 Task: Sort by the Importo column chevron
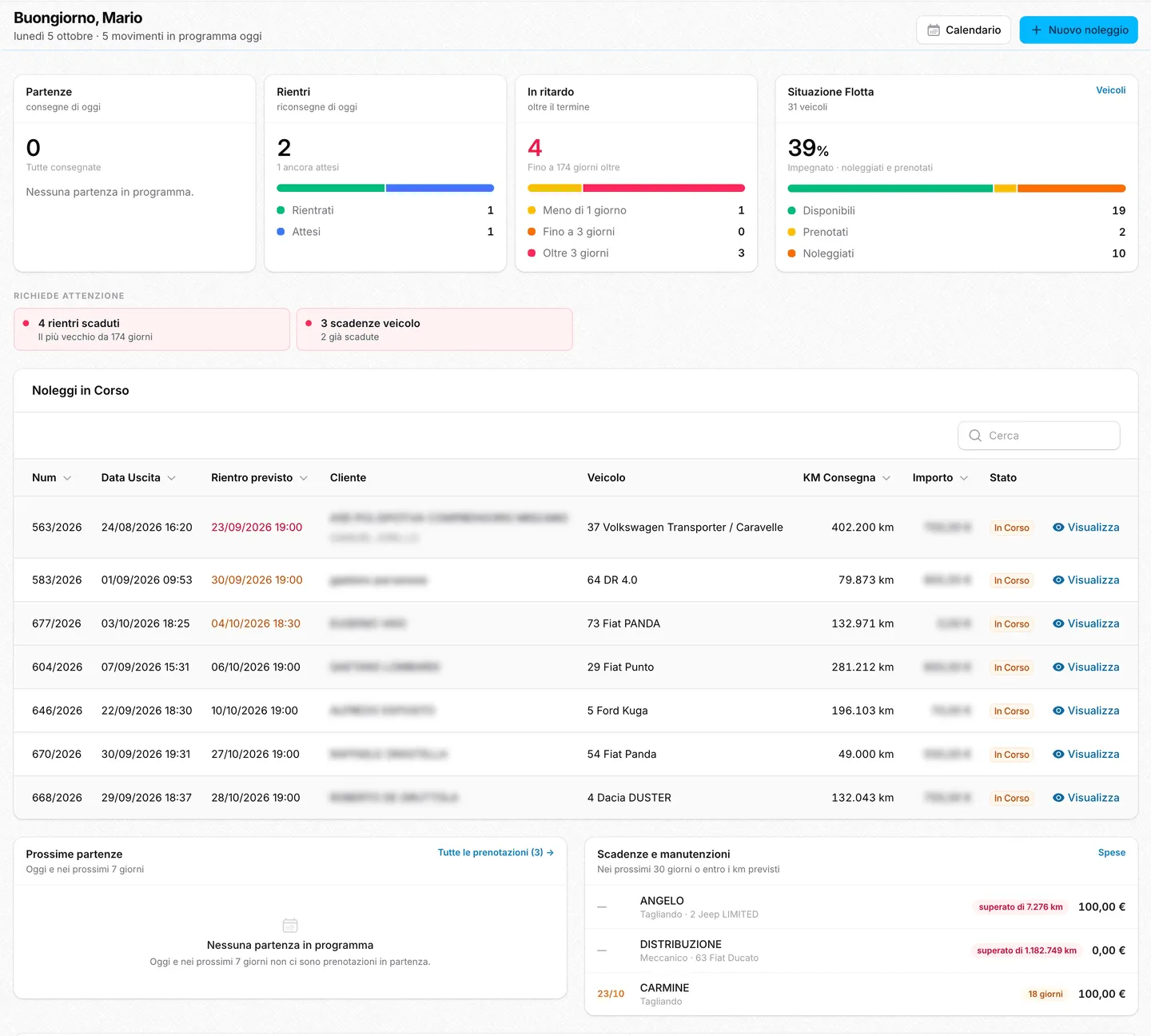pos(964,478)
